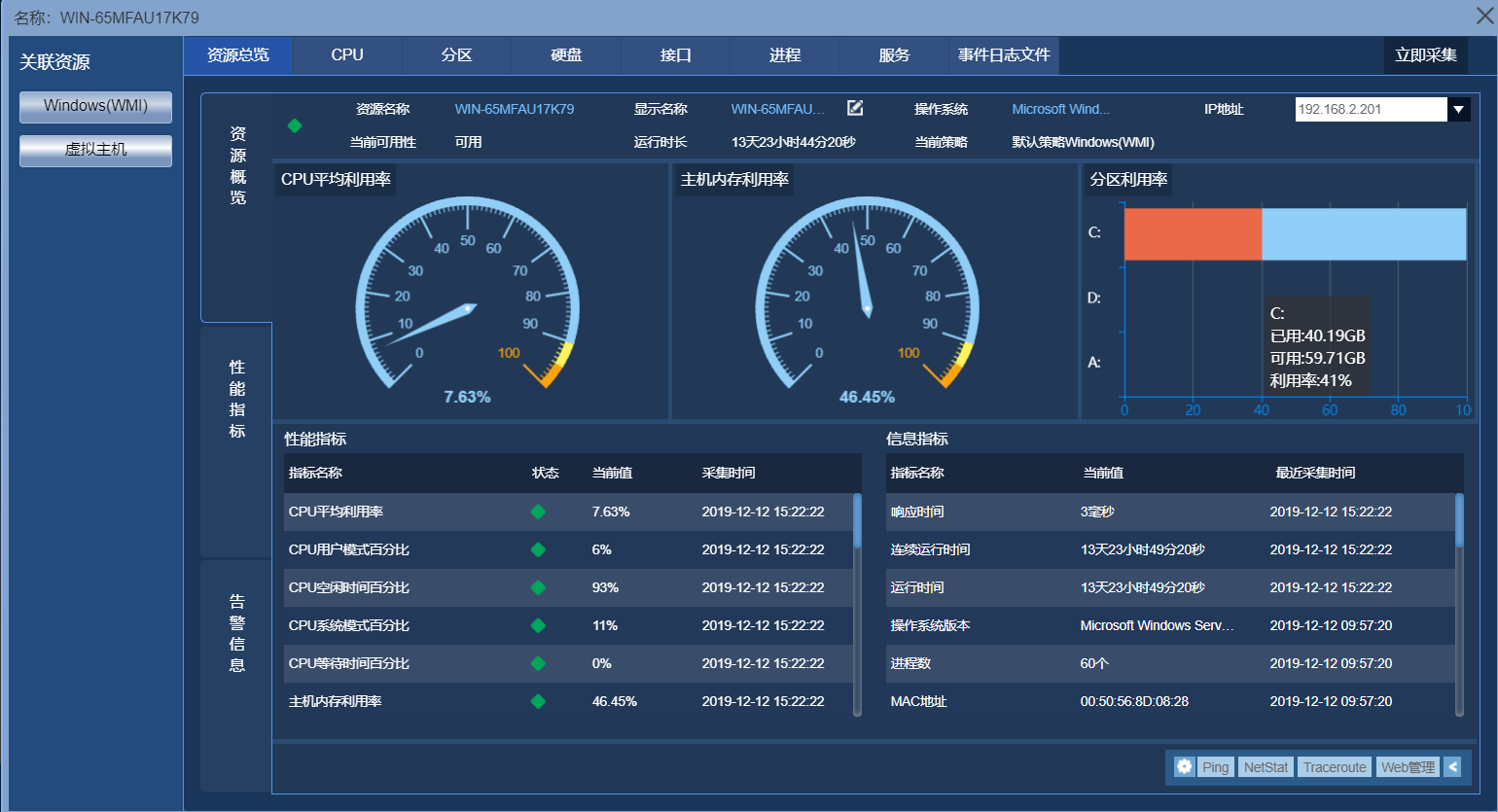The height and width of the screenshot is (812, 1498).
Task: Click the 立即采集 button
Action: (x=1426, y=55)
